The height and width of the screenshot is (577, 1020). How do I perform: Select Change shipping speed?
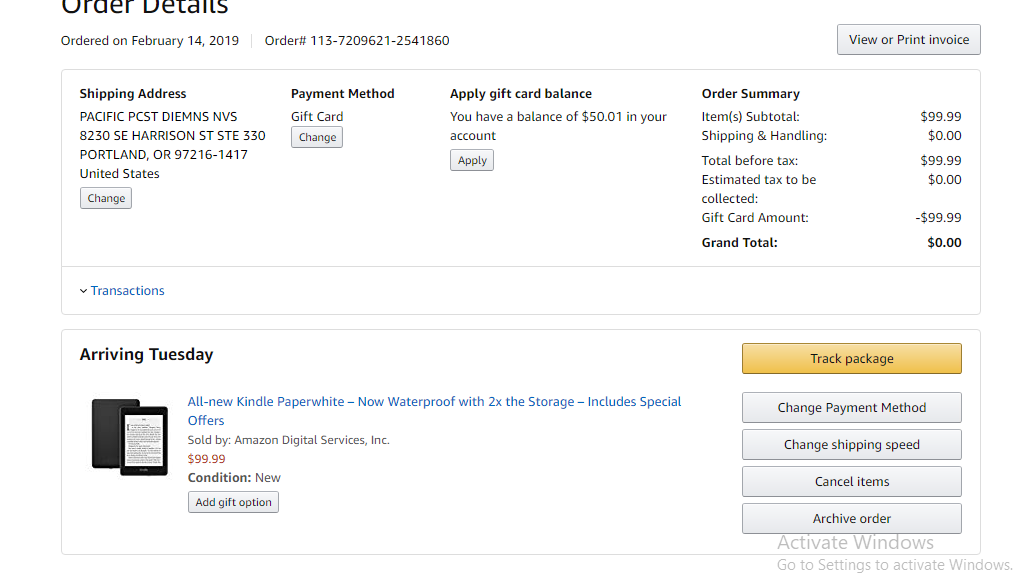click(x=851, y=445)
